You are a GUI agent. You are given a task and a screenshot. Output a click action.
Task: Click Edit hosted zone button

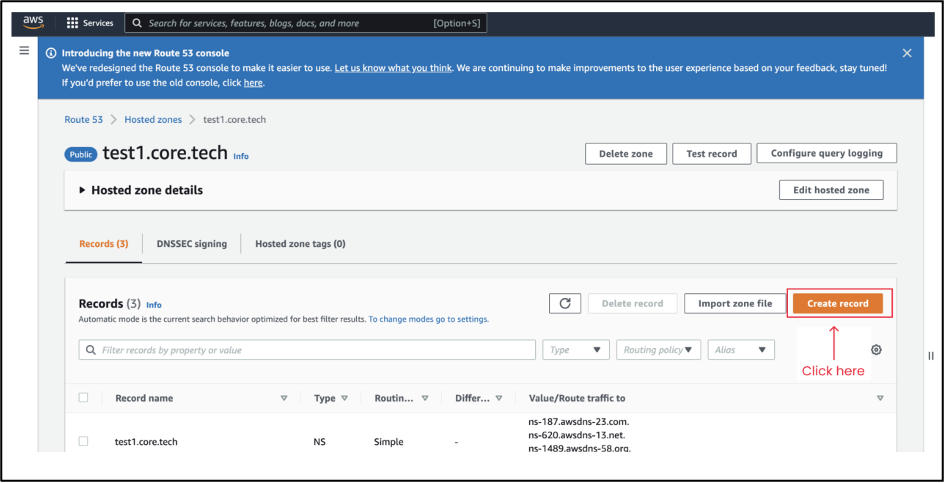(831, 190)
